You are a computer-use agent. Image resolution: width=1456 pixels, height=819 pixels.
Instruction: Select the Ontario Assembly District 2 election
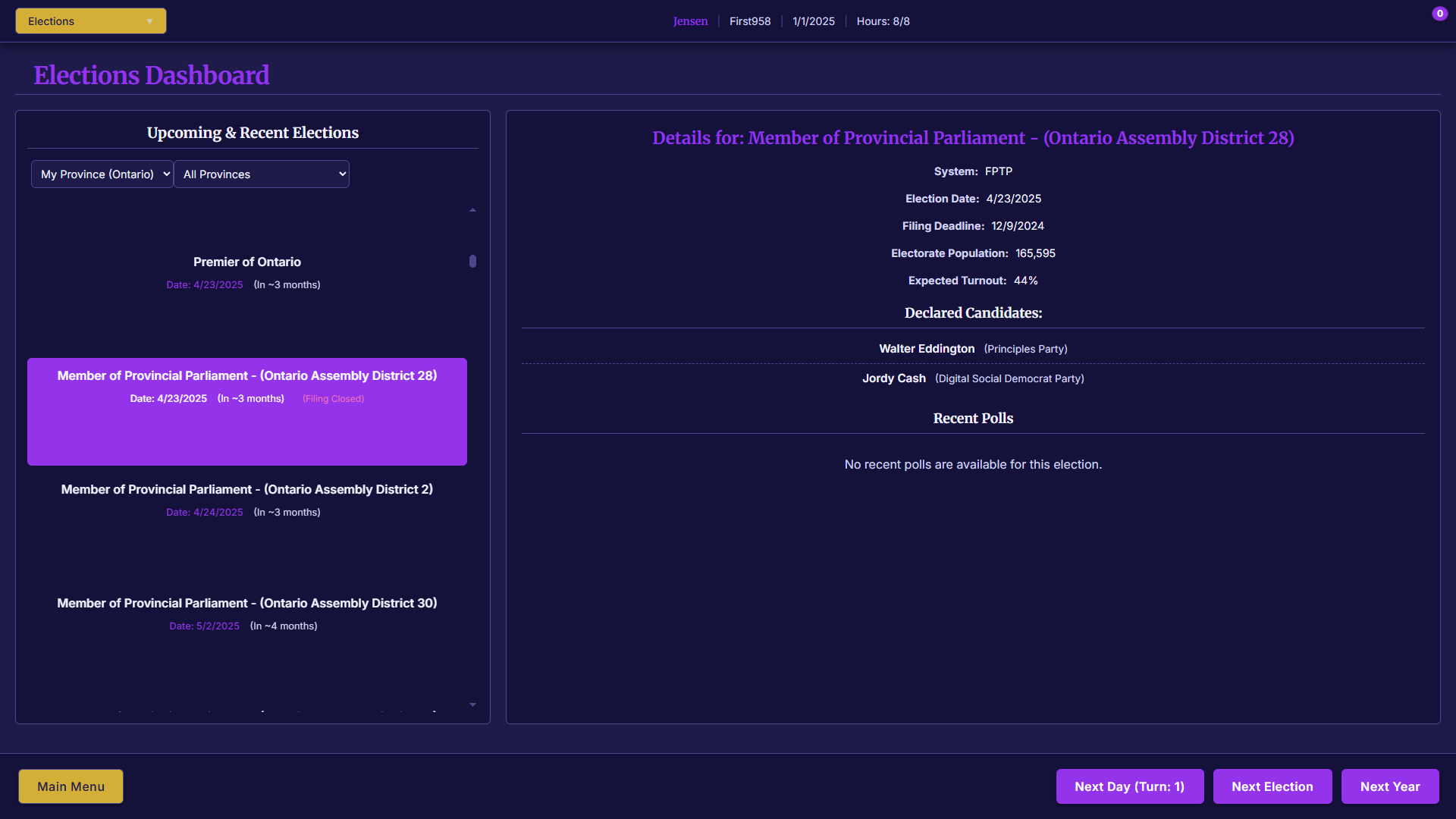pos(246,499)
